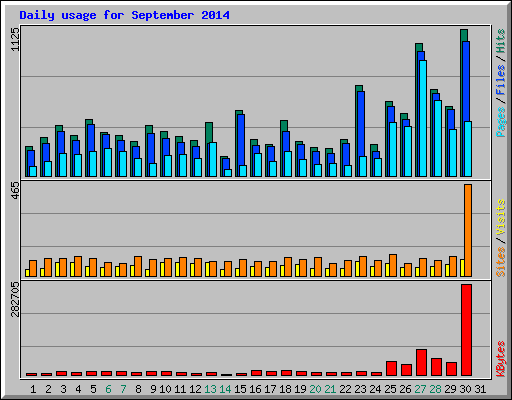Click the day 1 x-axis label
The image size is (512, 400).
click(33, 389)
